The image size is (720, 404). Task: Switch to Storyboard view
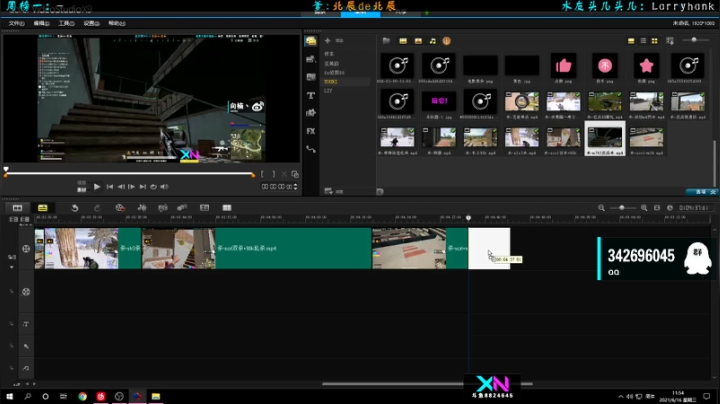click(x=17, y=208)
